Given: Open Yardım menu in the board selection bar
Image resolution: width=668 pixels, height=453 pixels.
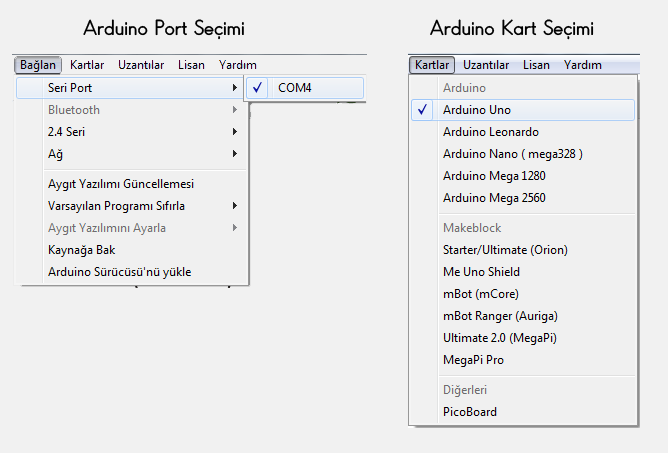Looking at the screenshot, I should point(583,65).
